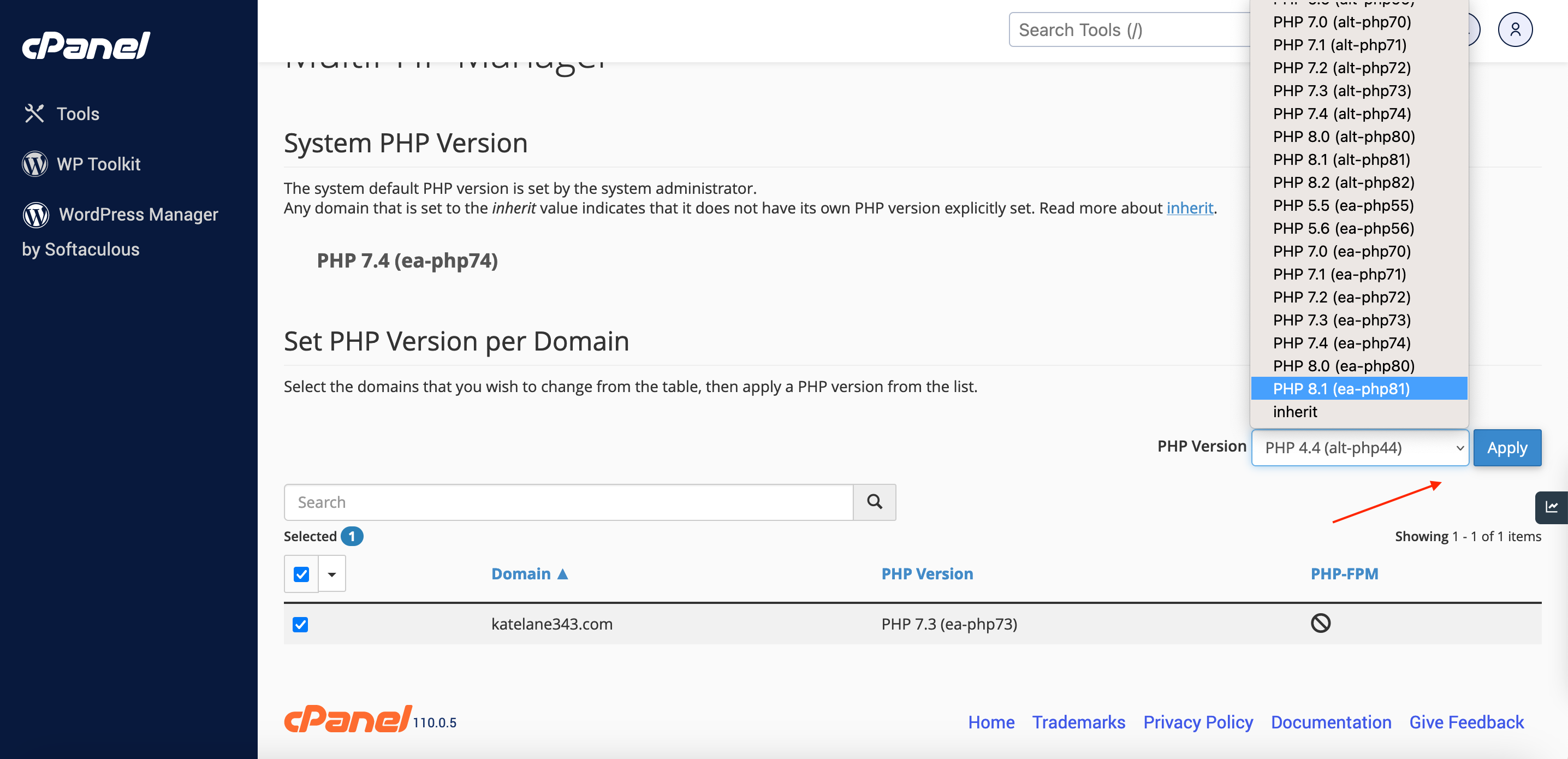Viewport: 1568px width, 759px height.
Task: Open the Trademarks footer link
Action: [1079, 722]
